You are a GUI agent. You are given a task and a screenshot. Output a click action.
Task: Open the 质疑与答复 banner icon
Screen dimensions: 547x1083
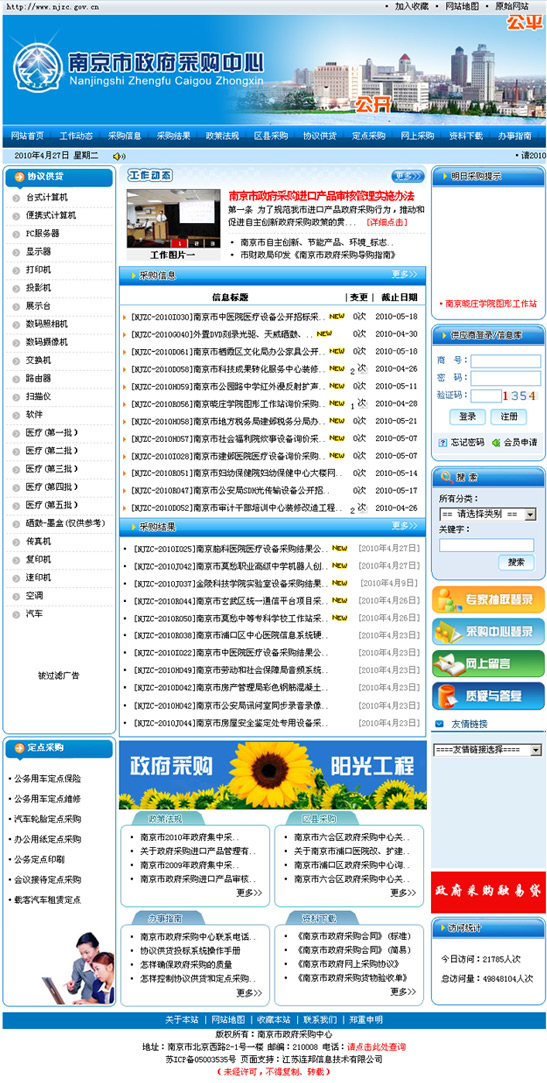tap(488, 696)
